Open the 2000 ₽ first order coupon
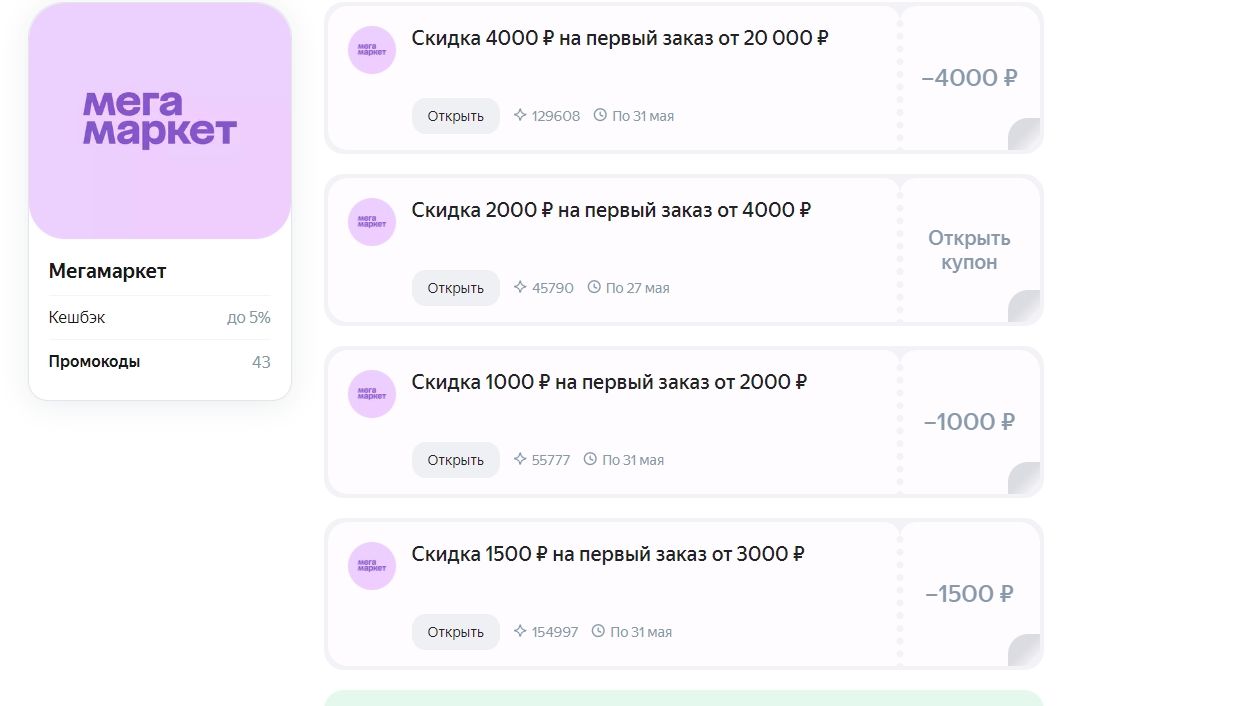 click(x=456, y=288)
